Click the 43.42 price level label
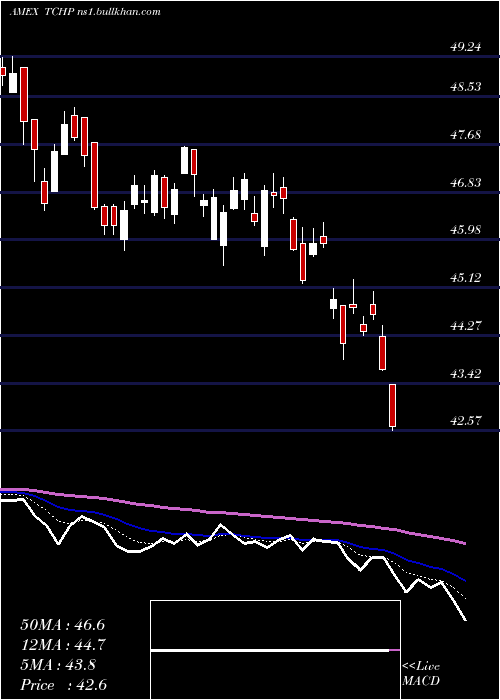 click(466, 373)
